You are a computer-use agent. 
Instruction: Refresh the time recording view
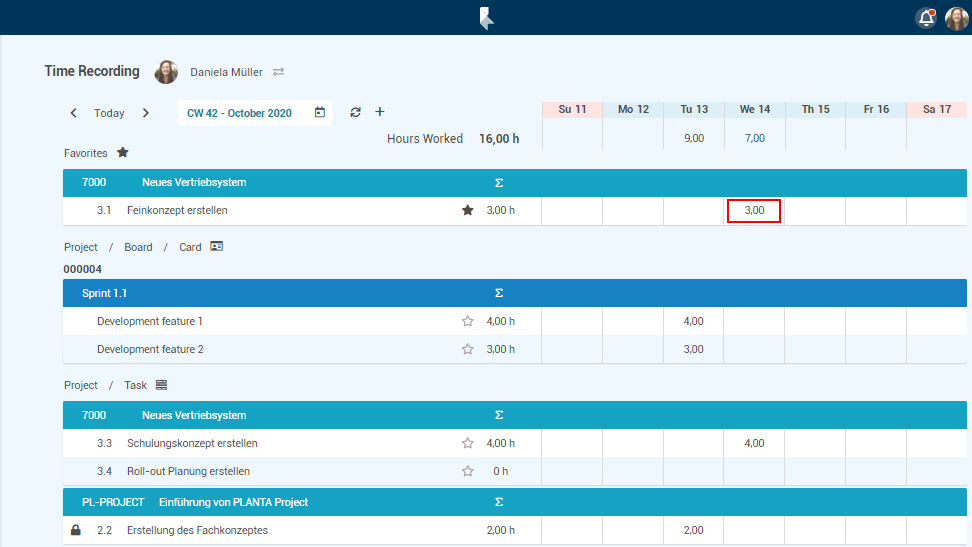(355, 113)
